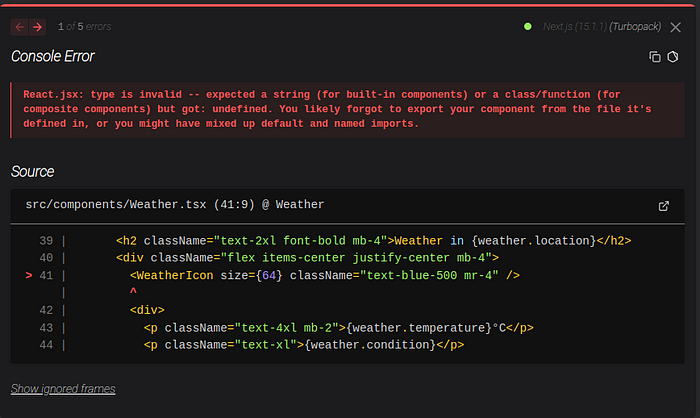Click line 44 weather.condition code
The height and width of the screenshot is (418, 700).
pos(304,345)
